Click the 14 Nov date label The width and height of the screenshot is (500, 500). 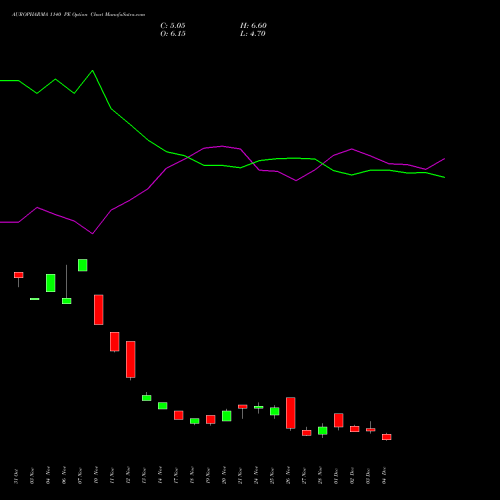tap(160, 476)
